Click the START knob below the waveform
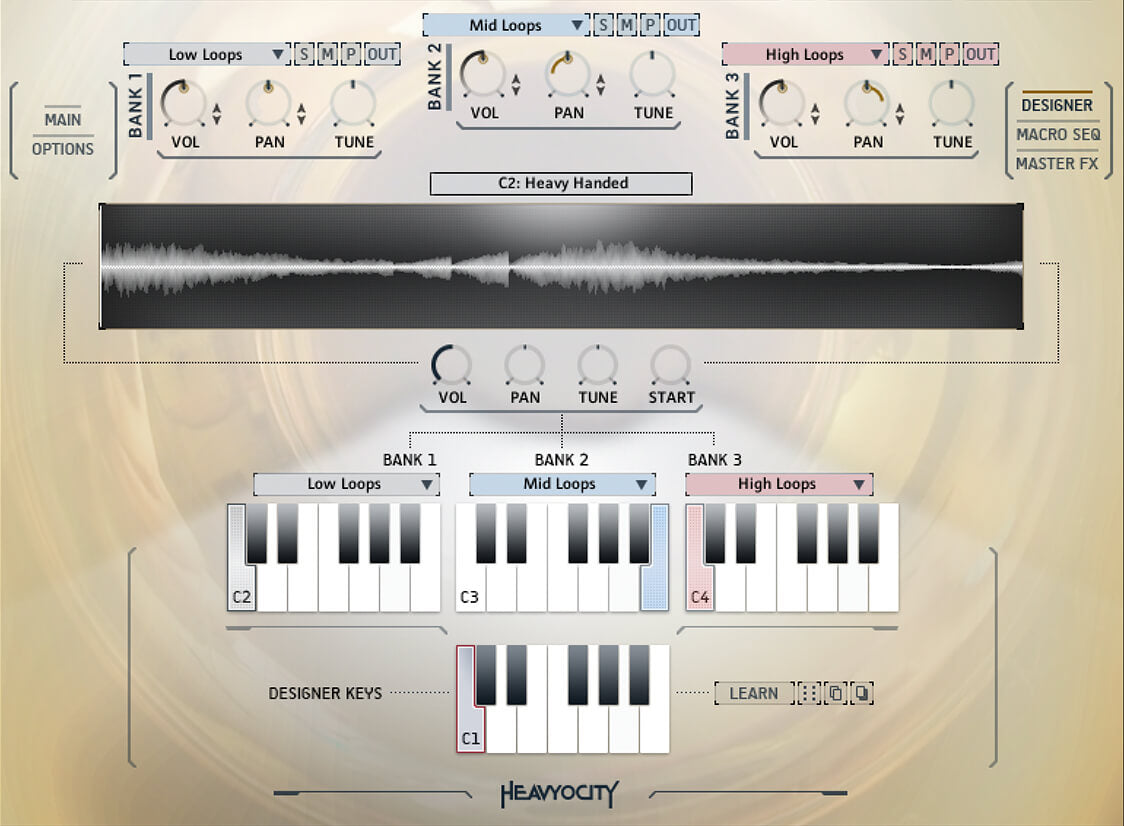Screen dimensions: 1124x826 pos(671,366)
